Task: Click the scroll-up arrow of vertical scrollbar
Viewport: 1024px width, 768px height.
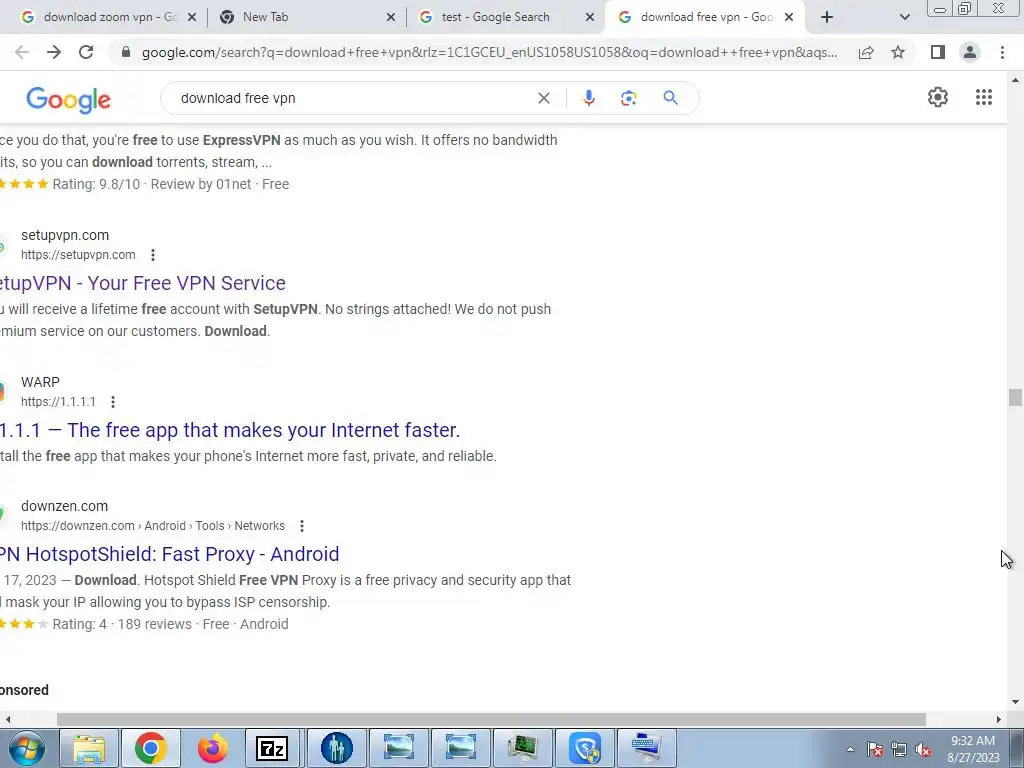Action: 1014,80
